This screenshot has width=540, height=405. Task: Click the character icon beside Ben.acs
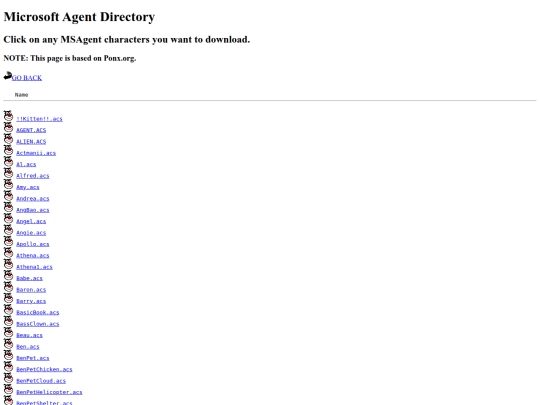[x=8, y=343]
